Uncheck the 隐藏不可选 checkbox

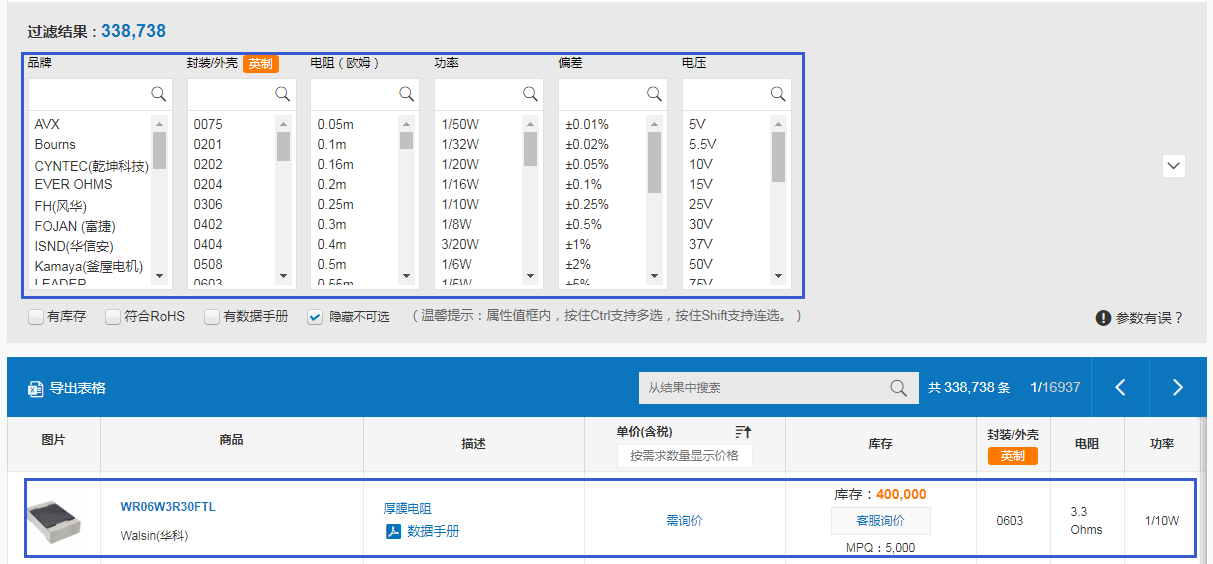pyautogui.click(x=315, y=317)
